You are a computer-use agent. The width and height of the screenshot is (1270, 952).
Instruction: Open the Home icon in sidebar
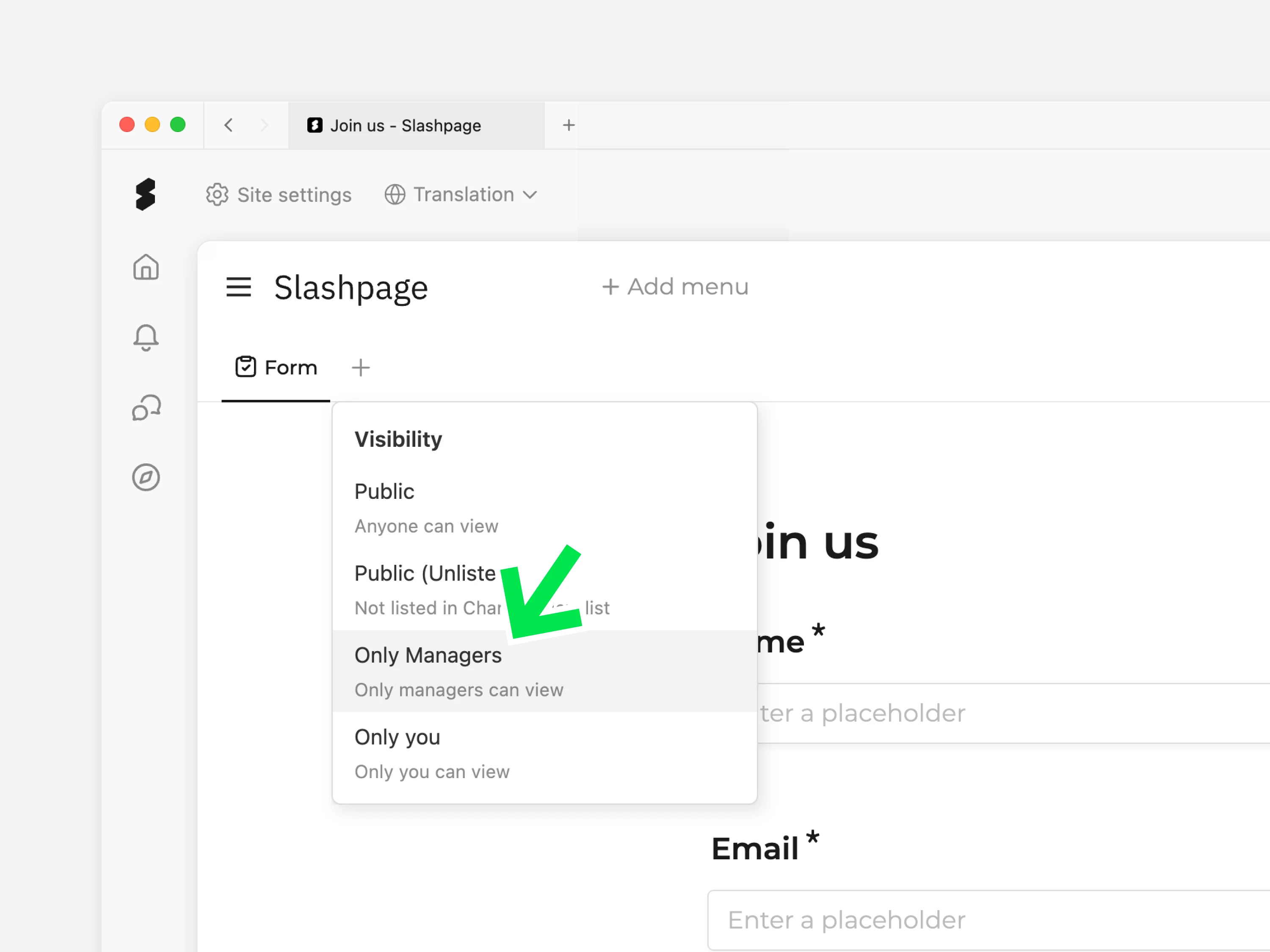pos(146,267)
